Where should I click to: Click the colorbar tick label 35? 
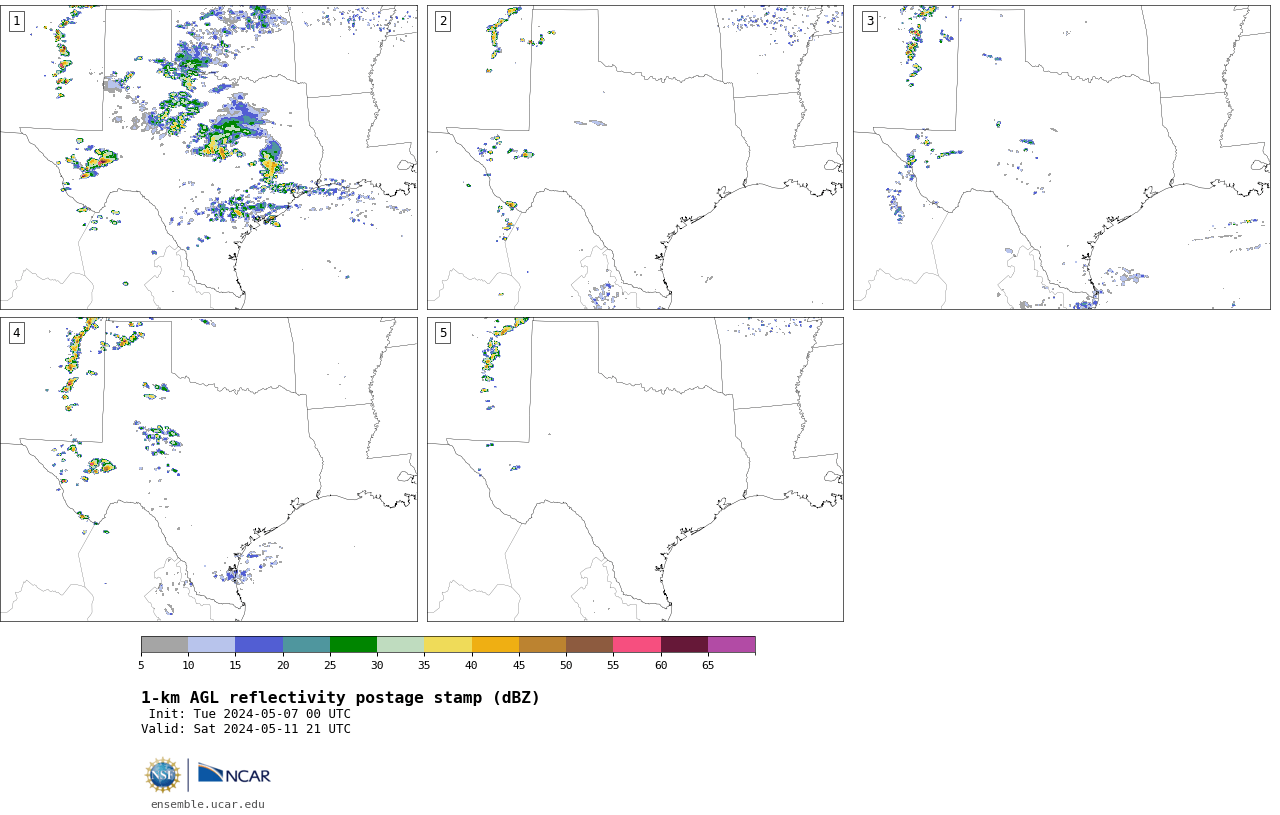(x=424, y=665)
